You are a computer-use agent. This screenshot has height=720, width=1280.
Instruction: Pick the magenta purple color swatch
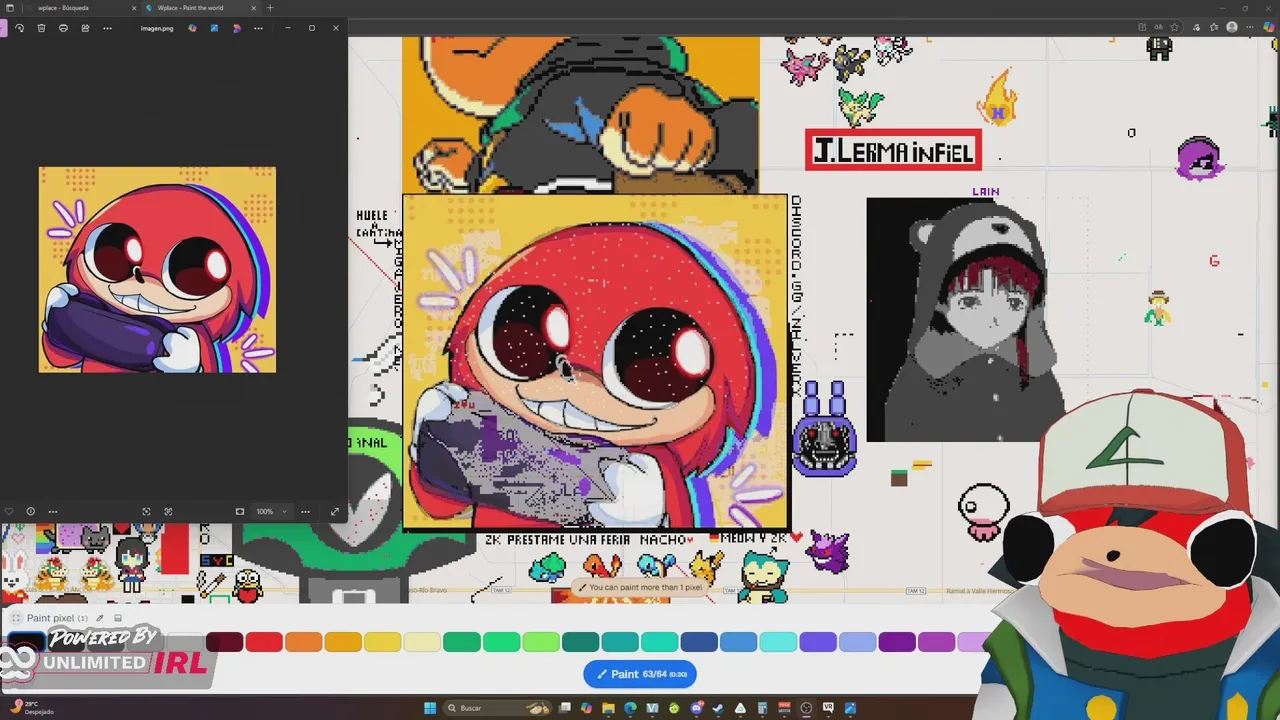[x=936, y=642]
